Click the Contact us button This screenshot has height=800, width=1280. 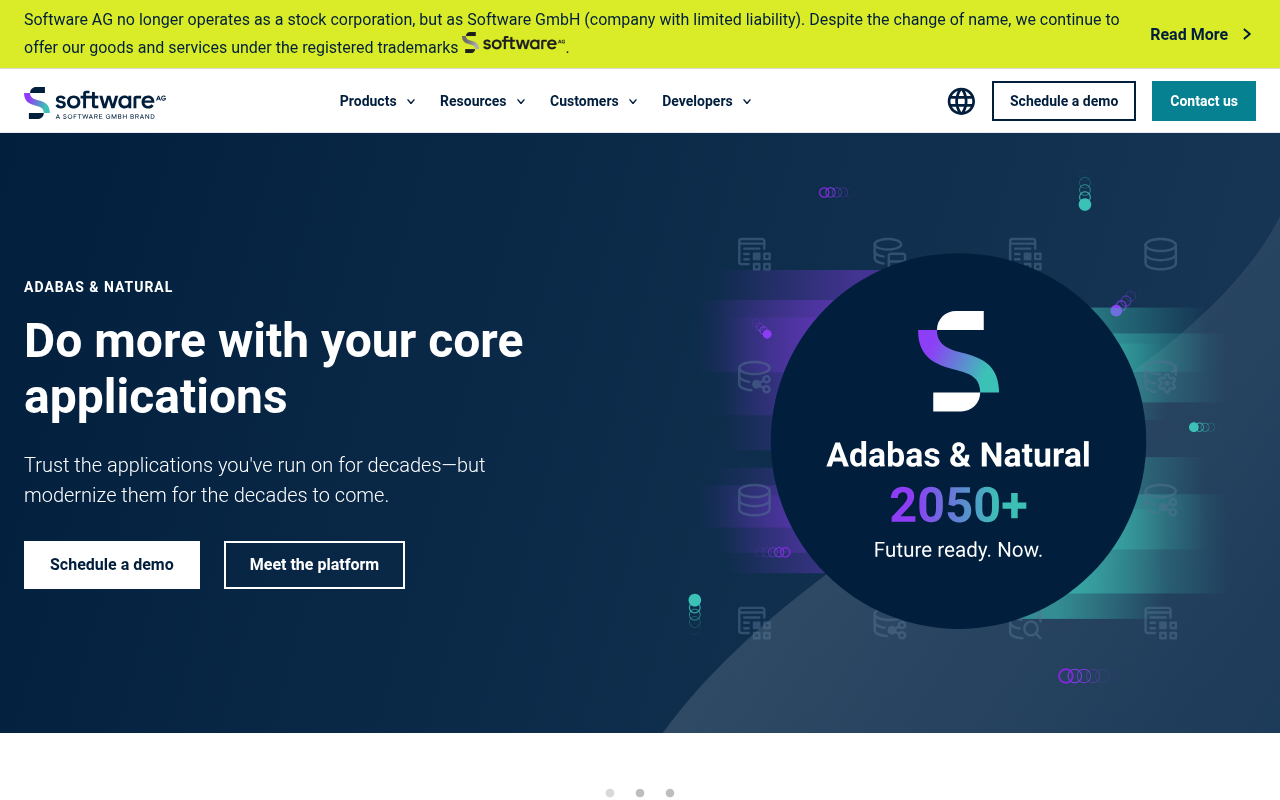(1203, 101)
